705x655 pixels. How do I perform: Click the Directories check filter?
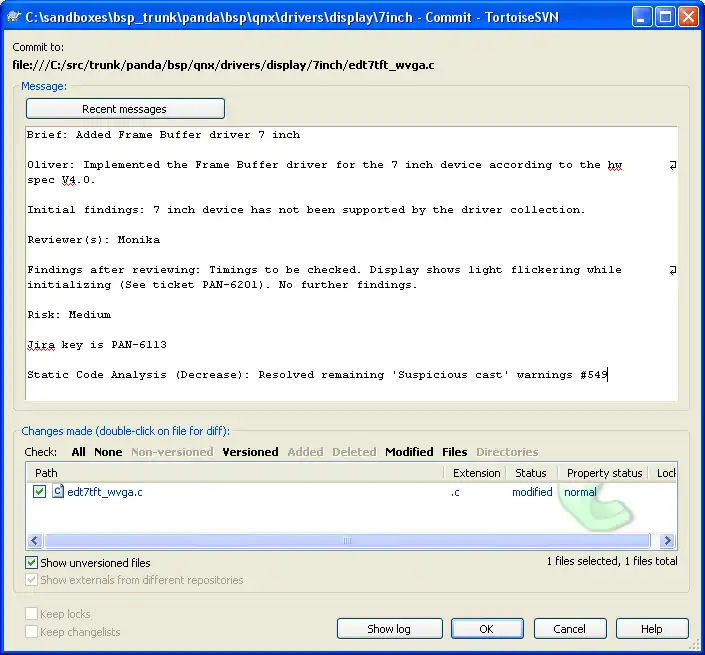tap(507, 452)
